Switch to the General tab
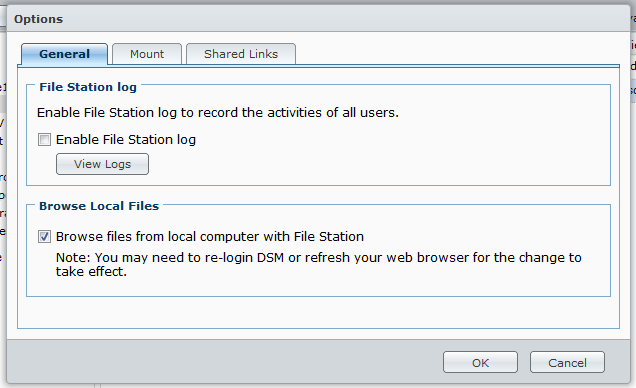 pos(64,54)
